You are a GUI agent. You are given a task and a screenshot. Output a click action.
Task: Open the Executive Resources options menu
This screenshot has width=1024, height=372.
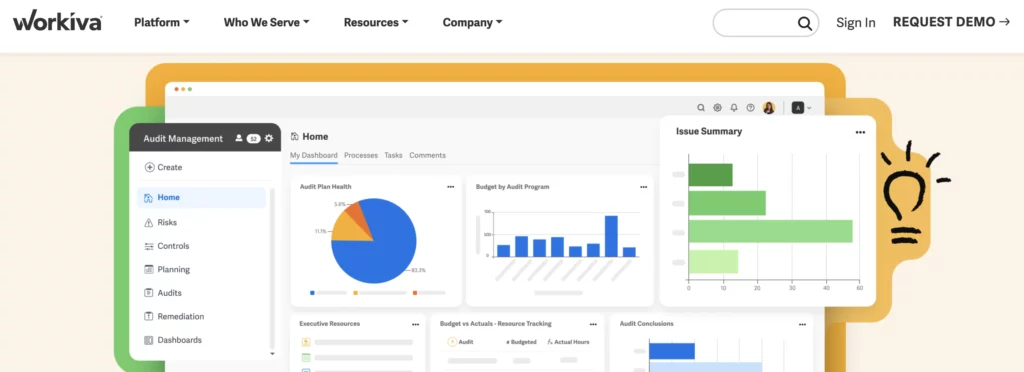(415, 324)
